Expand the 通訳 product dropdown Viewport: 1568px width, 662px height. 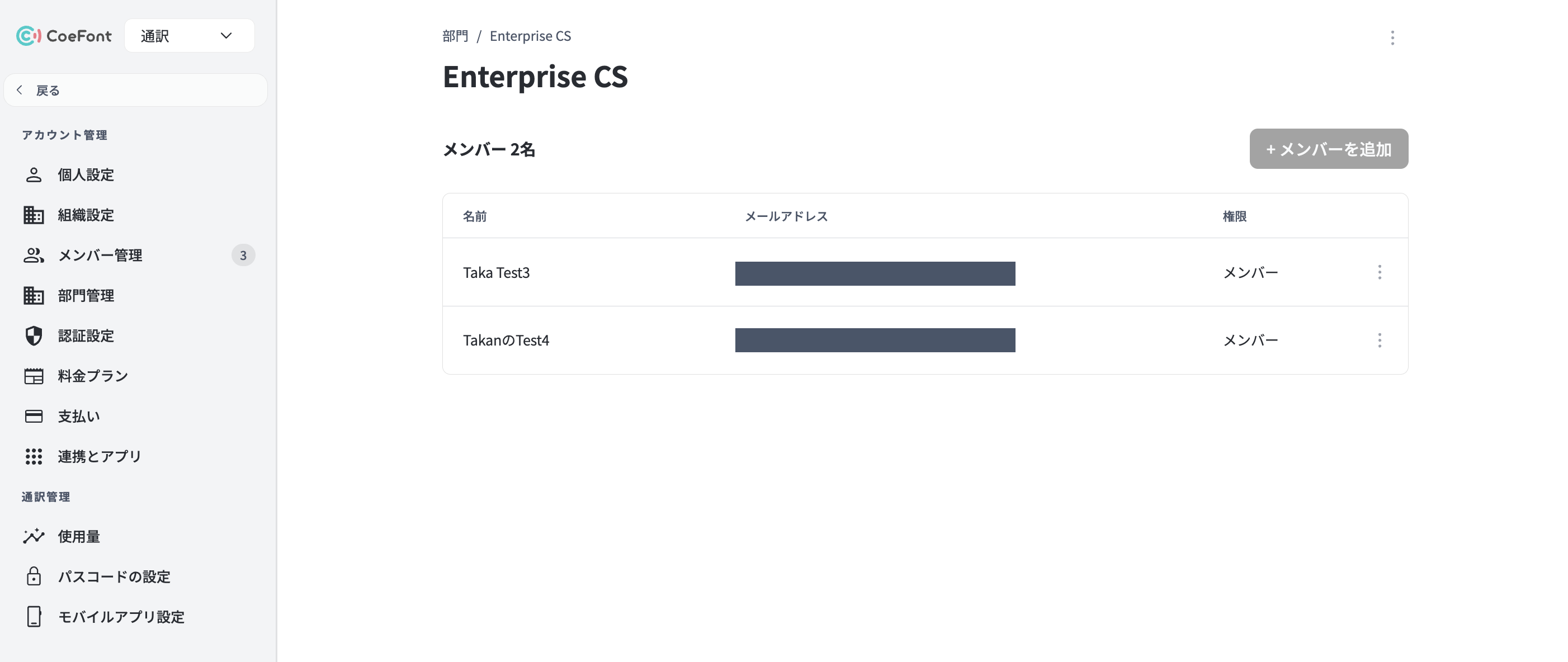(x=190, y=36)
